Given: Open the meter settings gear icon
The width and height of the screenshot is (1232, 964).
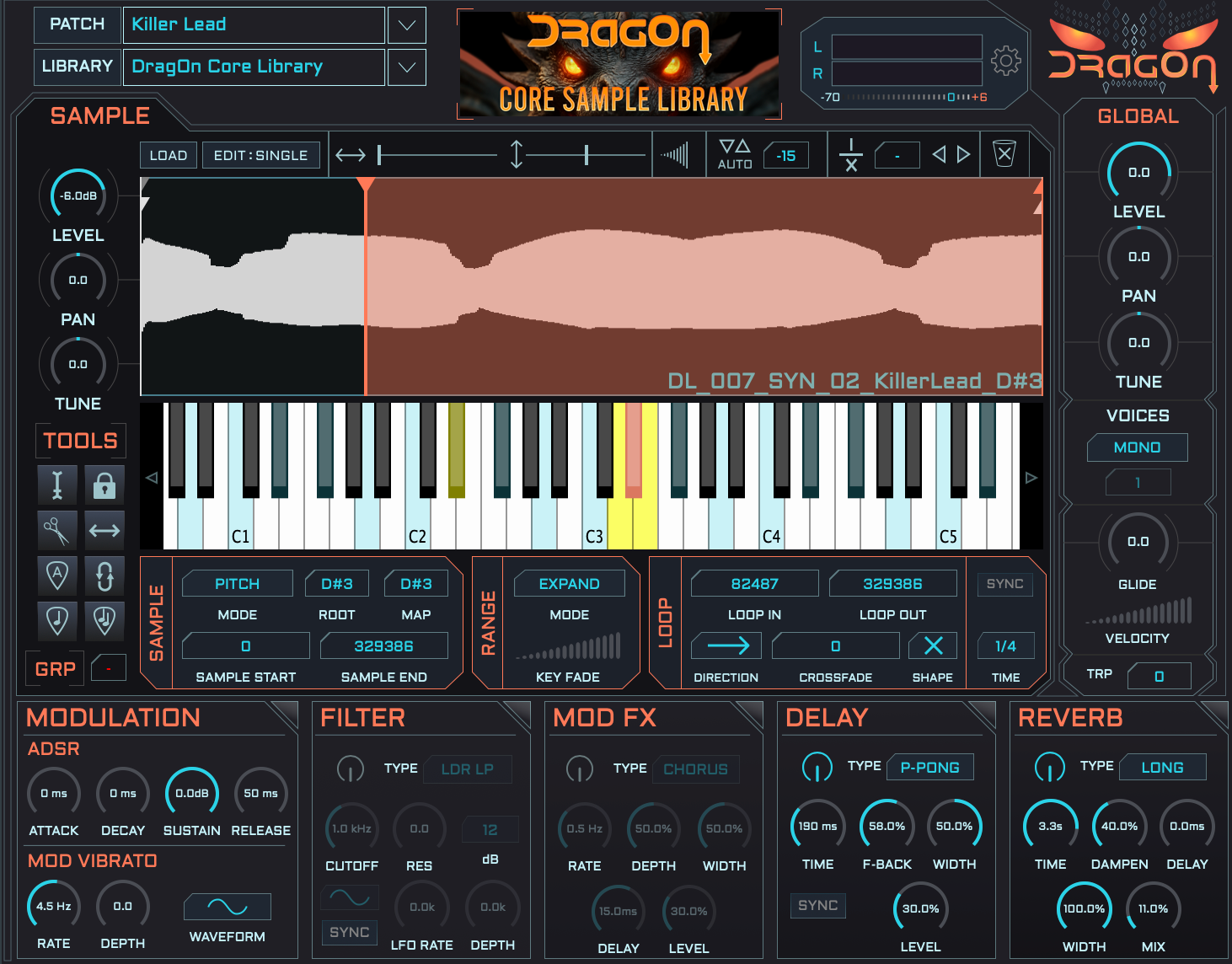Looking at the screenshot, I should pyautogui.click(x=1005, y=61).
